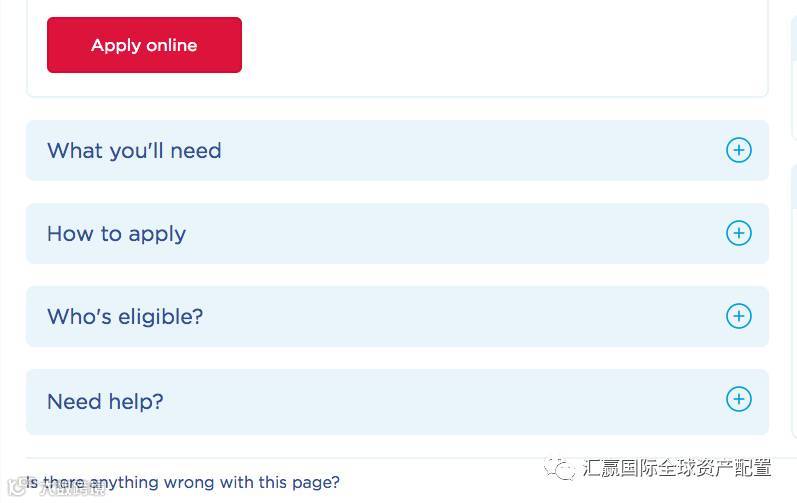The height and width of the screenshot is (503, 797).
Task: Click the plus icon beside What you'll need
Action: click(x=739, y=150)
